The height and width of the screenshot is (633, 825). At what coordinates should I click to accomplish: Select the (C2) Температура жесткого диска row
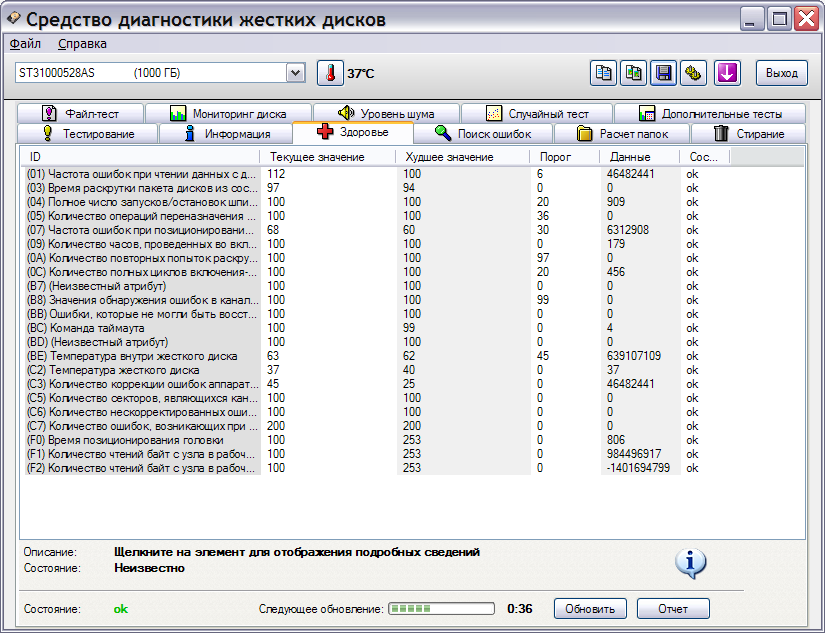[x=140, y=370]
